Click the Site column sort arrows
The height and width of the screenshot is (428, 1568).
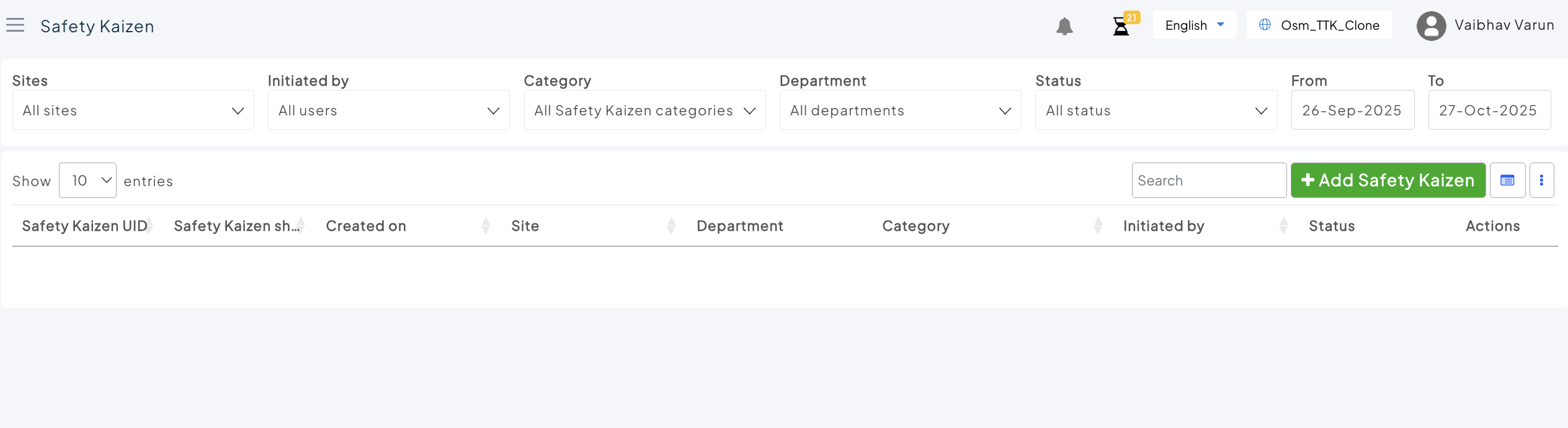(671, 226)
